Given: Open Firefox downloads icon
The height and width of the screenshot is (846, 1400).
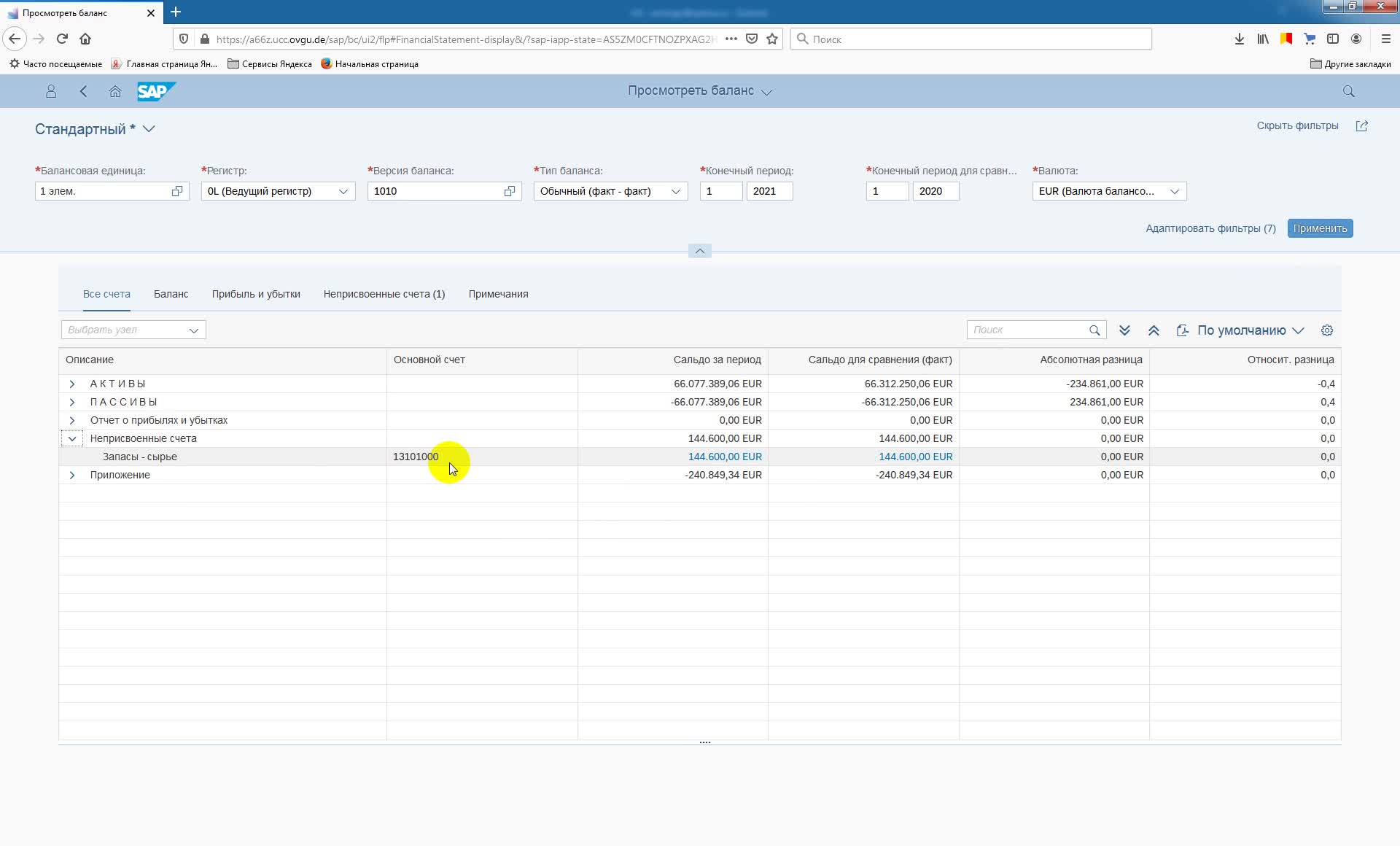Looking at the screenshot, I should (x=1239, y=39).
